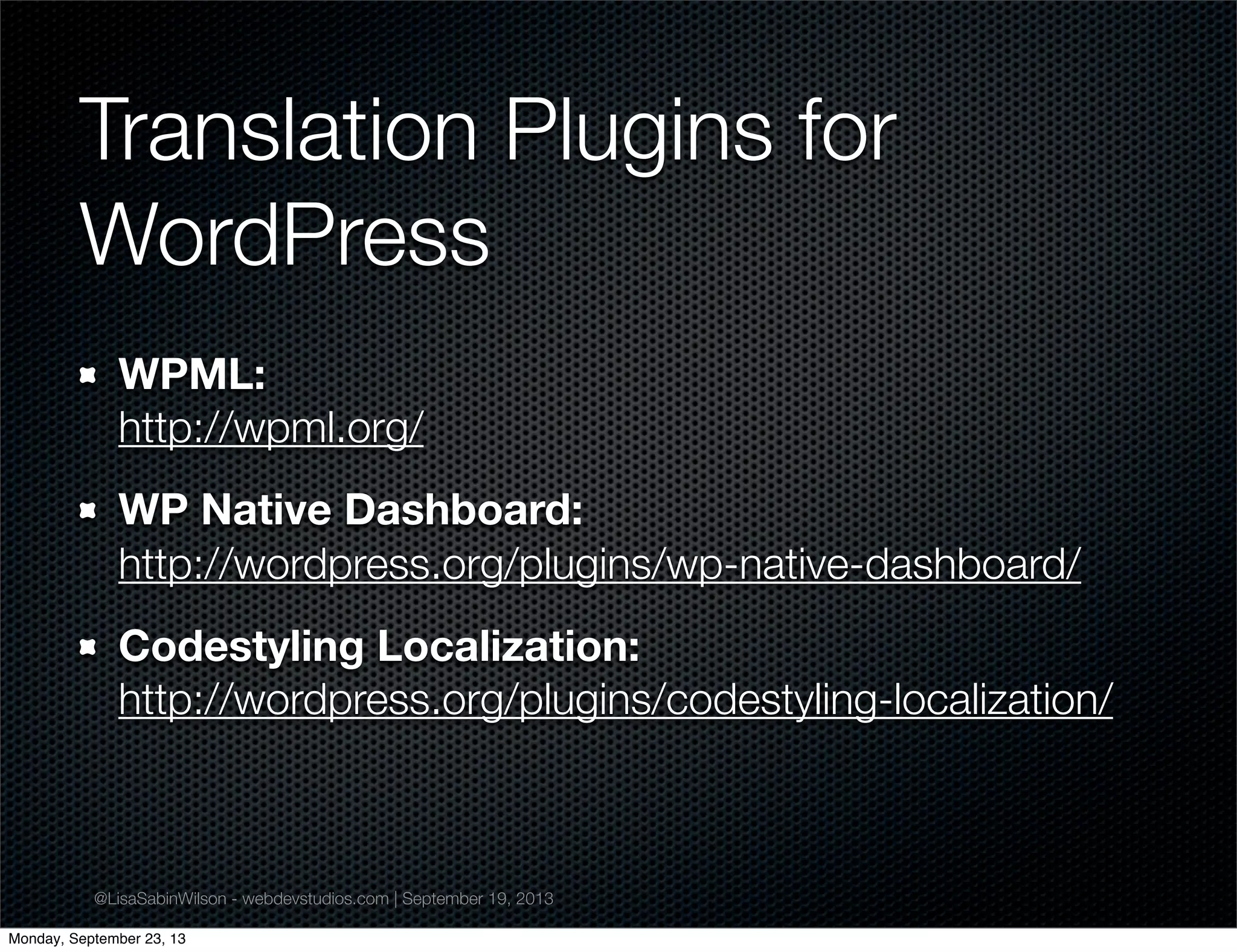1237x952 pixels.
Task: Click the @LisaSabinWilson footer text
Action: (x=324, y=898)
